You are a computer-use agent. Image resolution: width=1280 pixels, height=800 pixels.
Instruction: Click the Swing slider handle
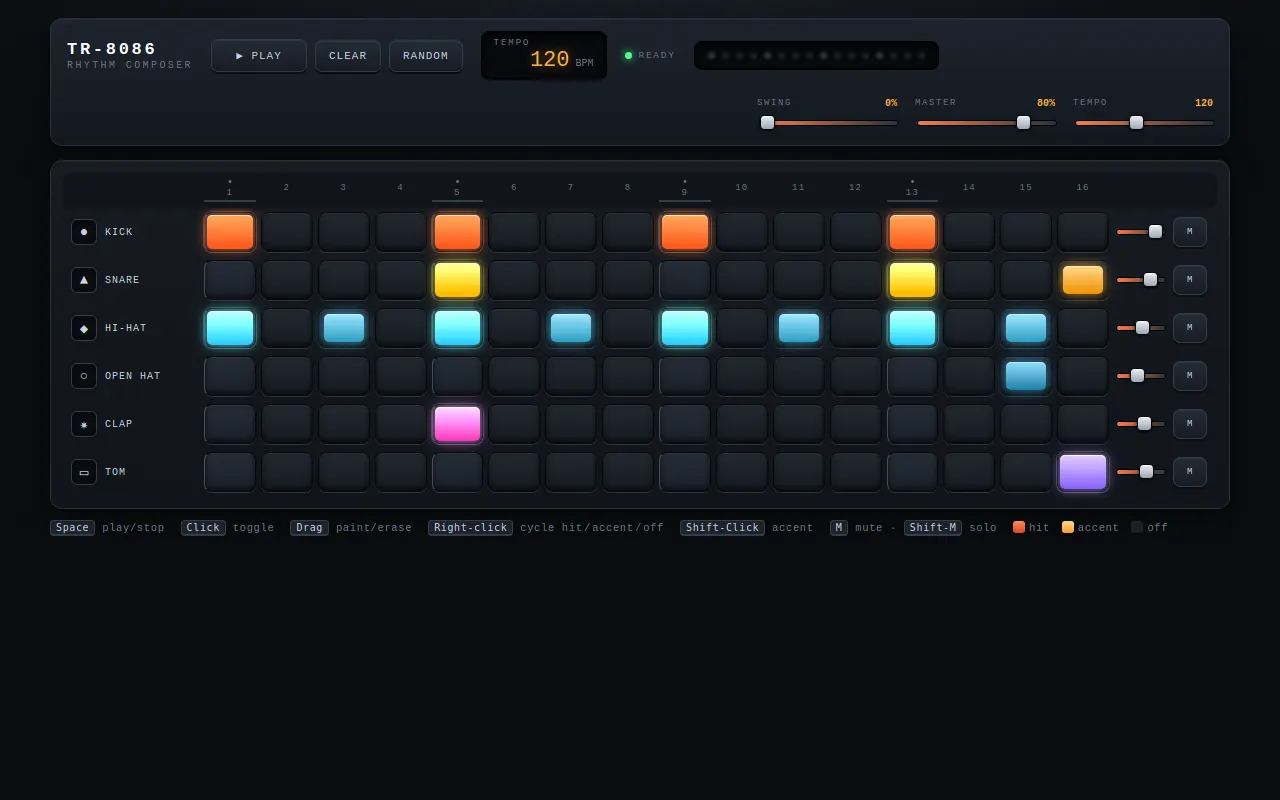pos(767,122)
